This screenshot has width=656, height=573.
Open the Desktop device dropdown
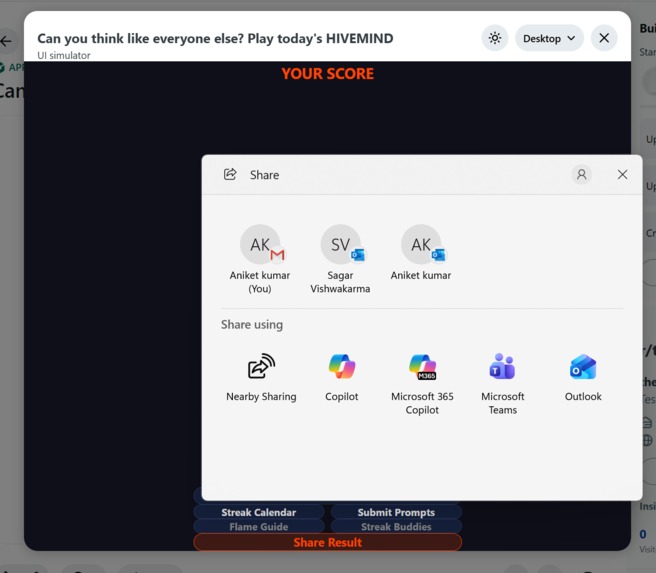[549, 38]
